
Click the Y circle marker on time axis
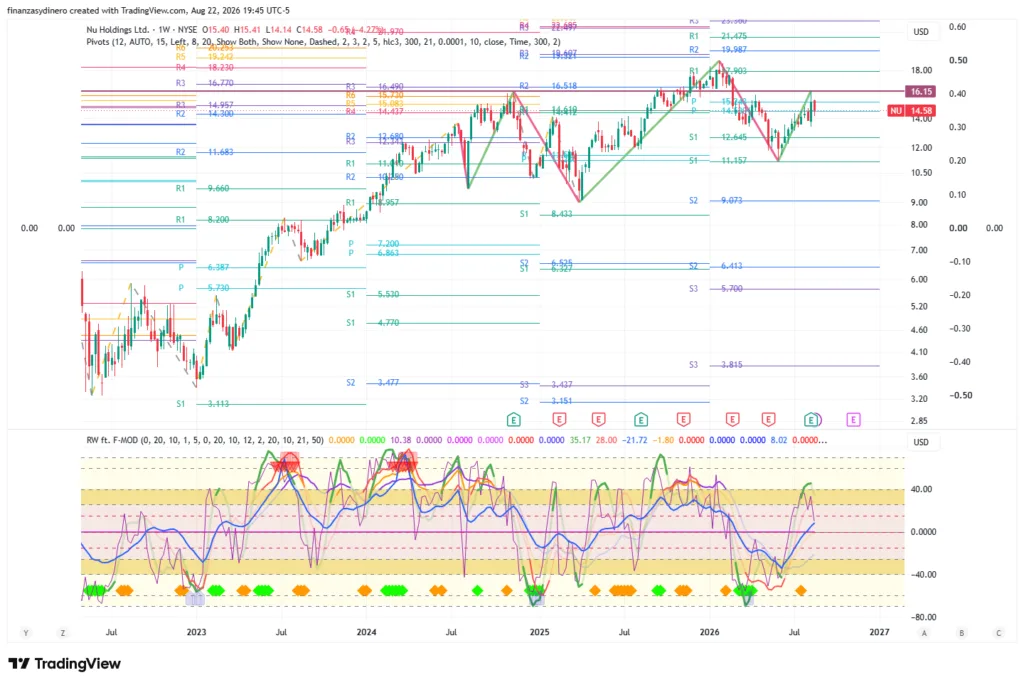tap(26, 633)
